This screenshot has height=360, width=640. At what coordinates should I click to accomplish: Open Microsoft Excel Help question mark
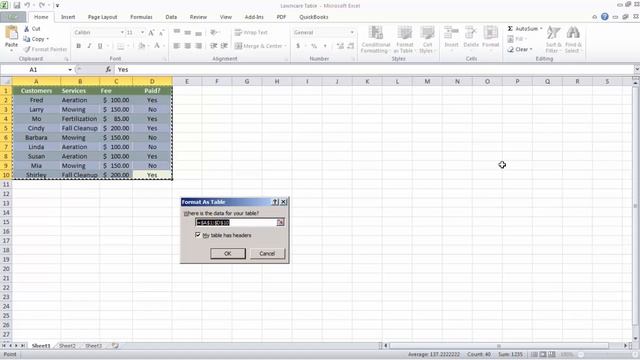click(x=604, y=17)
